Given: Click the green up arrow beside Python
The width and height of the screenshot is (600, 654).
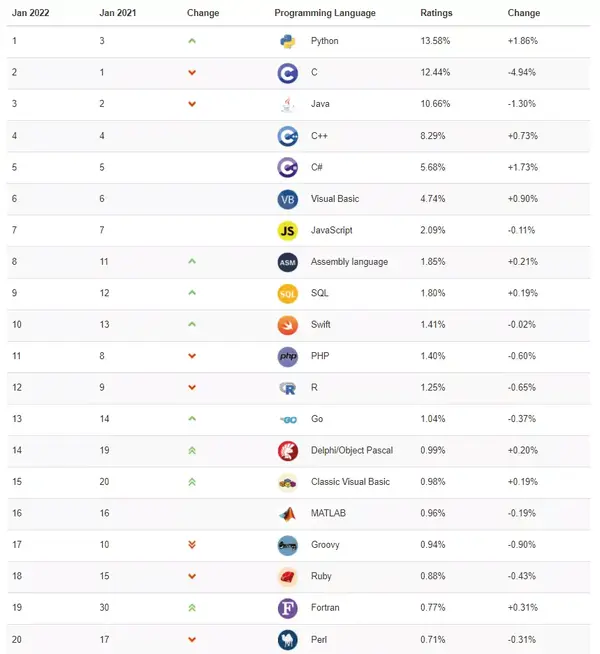Looking at the screenshot, I should pos(192,41).
